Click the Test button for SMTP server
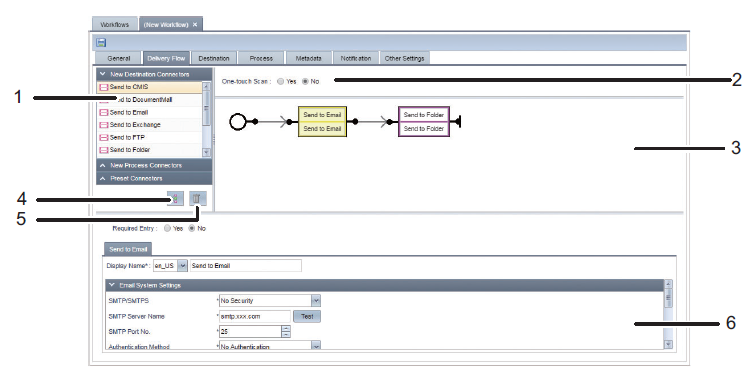 coord(307,316)
